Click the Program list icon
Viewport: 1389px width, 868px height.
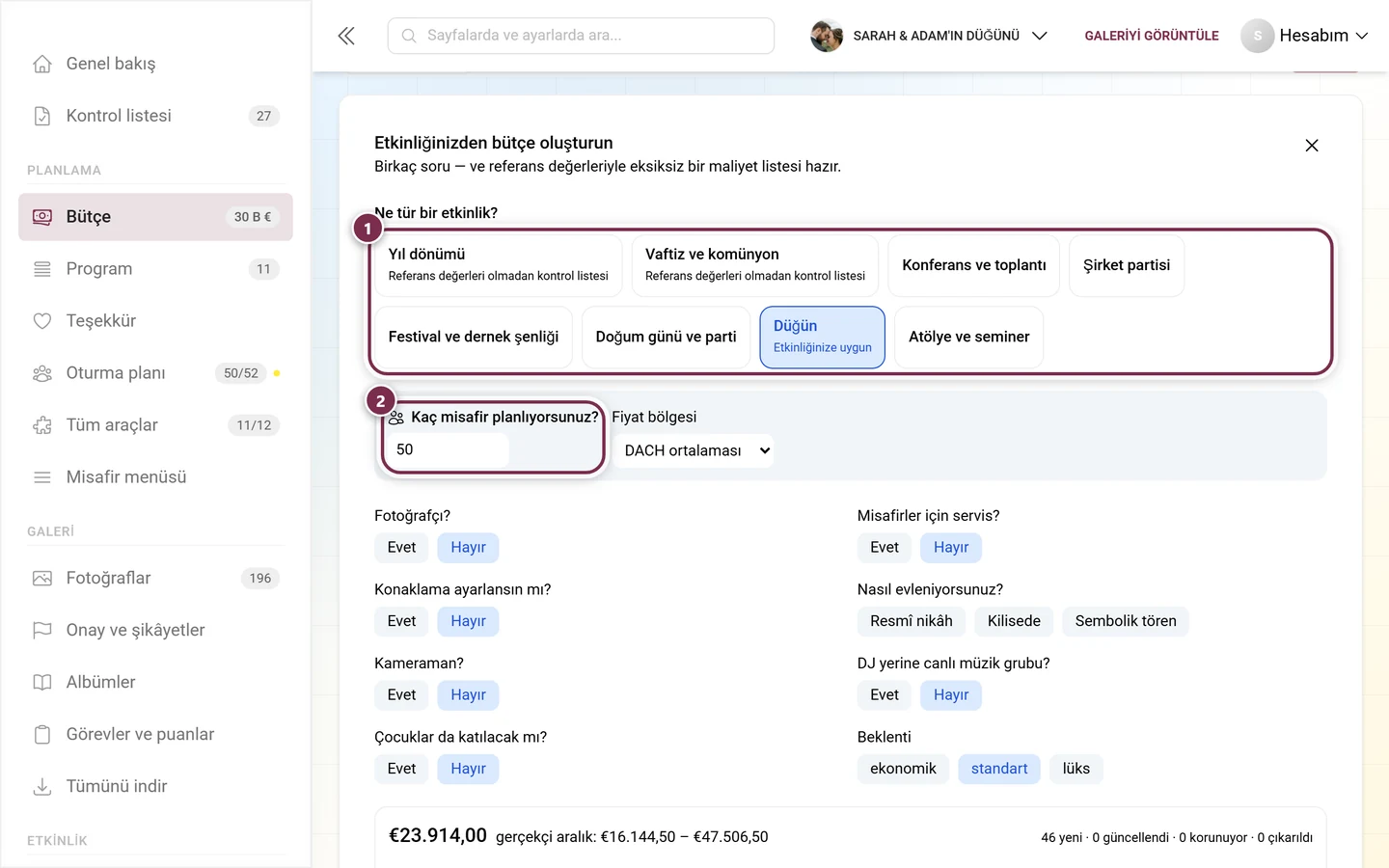pos(42,269)
